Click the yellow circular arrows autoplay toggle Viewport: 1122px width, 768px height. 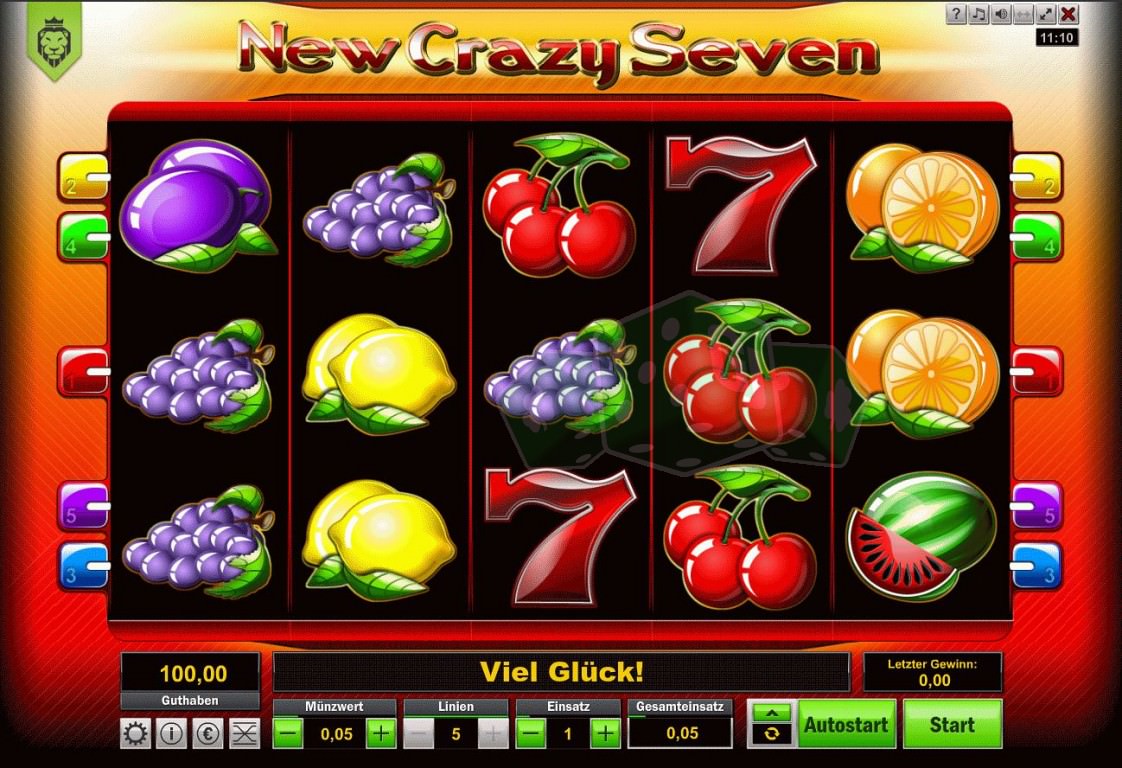[x=771, y=734]
